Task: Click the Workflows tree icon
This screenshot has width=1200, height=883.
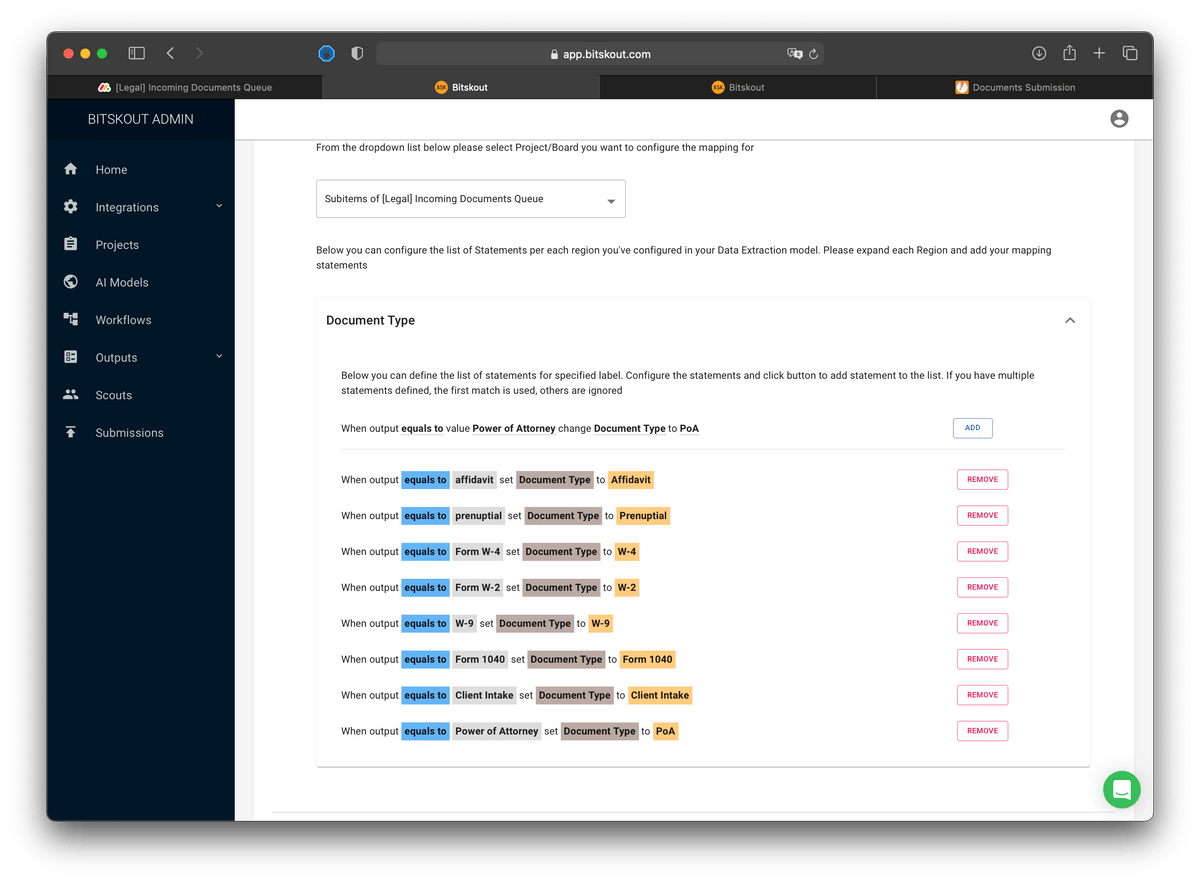Action: [70, 319]
